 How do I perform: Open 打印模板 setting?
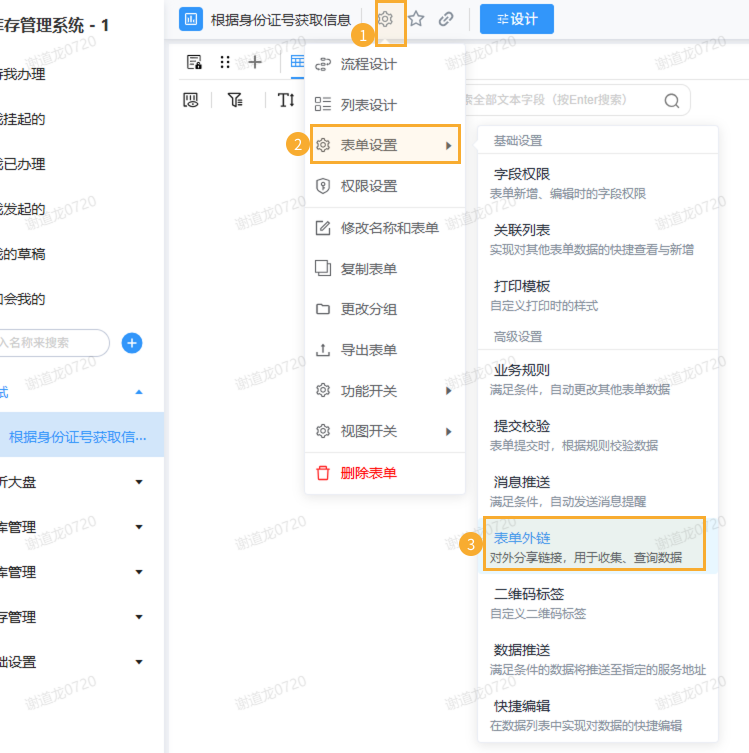(x=598, y=295)
